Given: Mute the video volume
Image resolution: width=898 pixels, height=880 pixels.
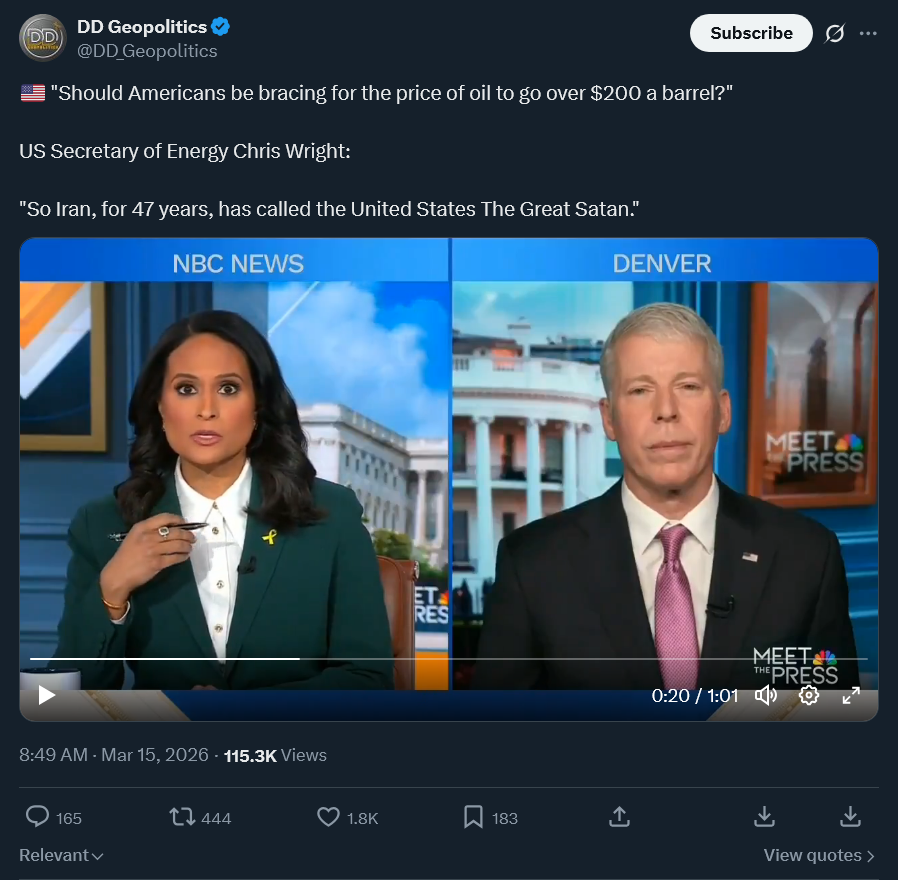Looking at the screenshot, I should click(x=766, y=695).
